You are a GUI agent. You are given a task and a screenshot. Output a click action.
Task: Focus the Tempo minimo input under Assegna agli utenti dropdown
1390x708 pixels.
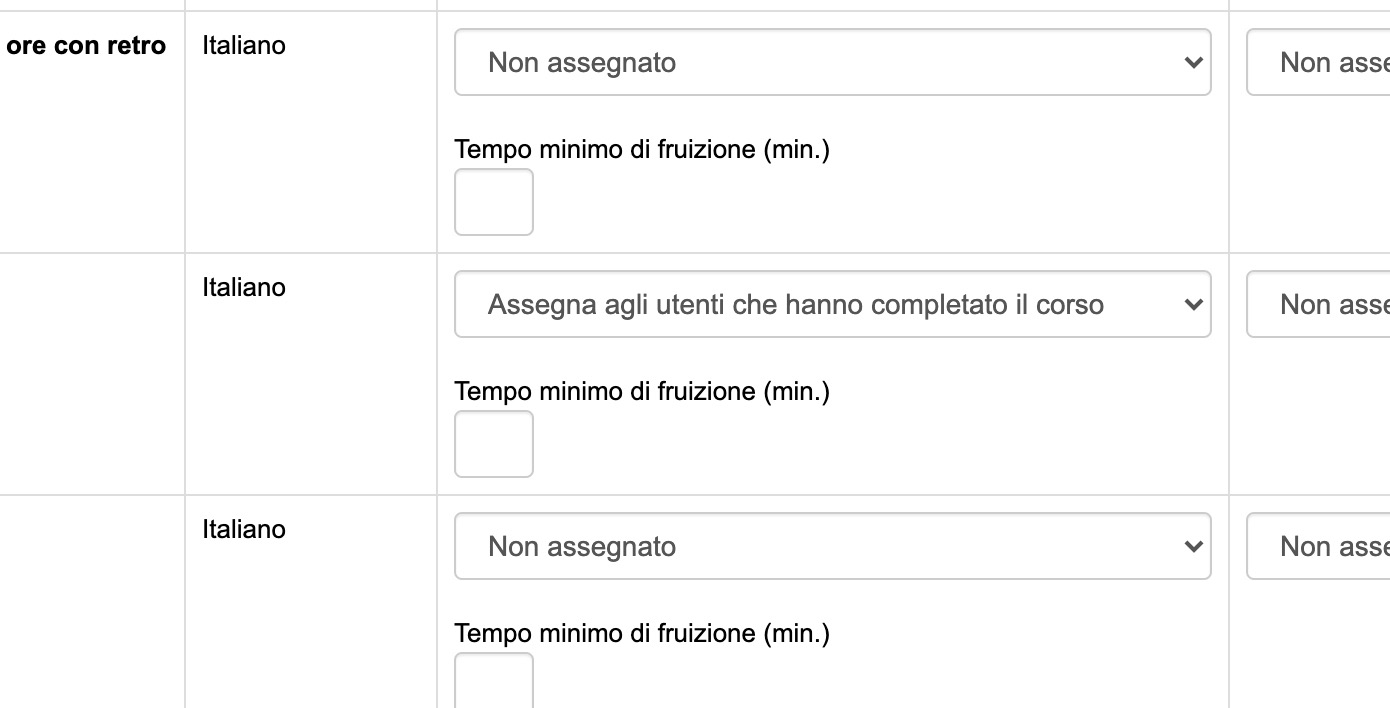point(494,444)
